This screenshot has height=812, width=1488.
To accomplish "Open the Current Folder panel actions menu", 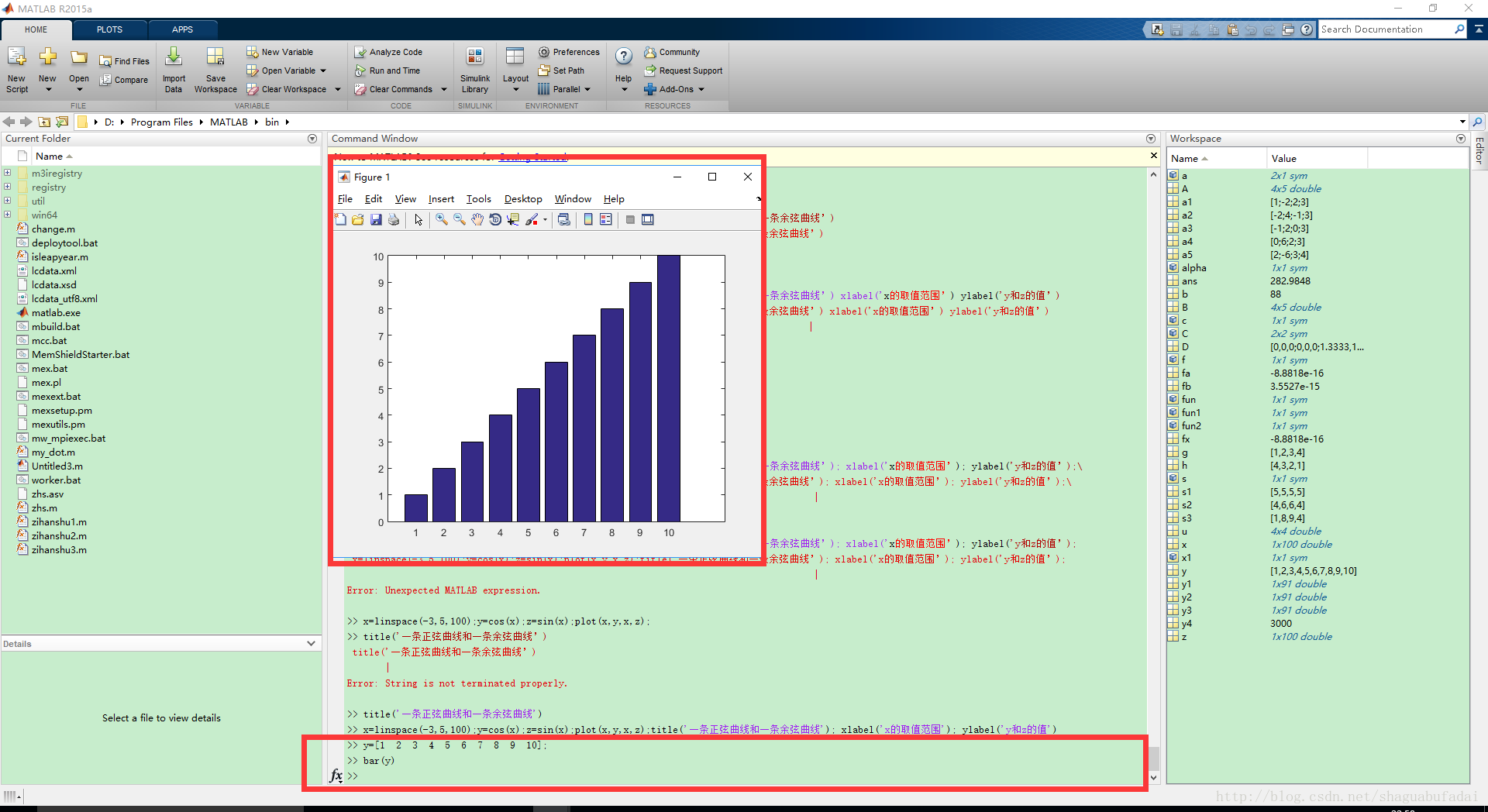I will [x=312, y=139].
